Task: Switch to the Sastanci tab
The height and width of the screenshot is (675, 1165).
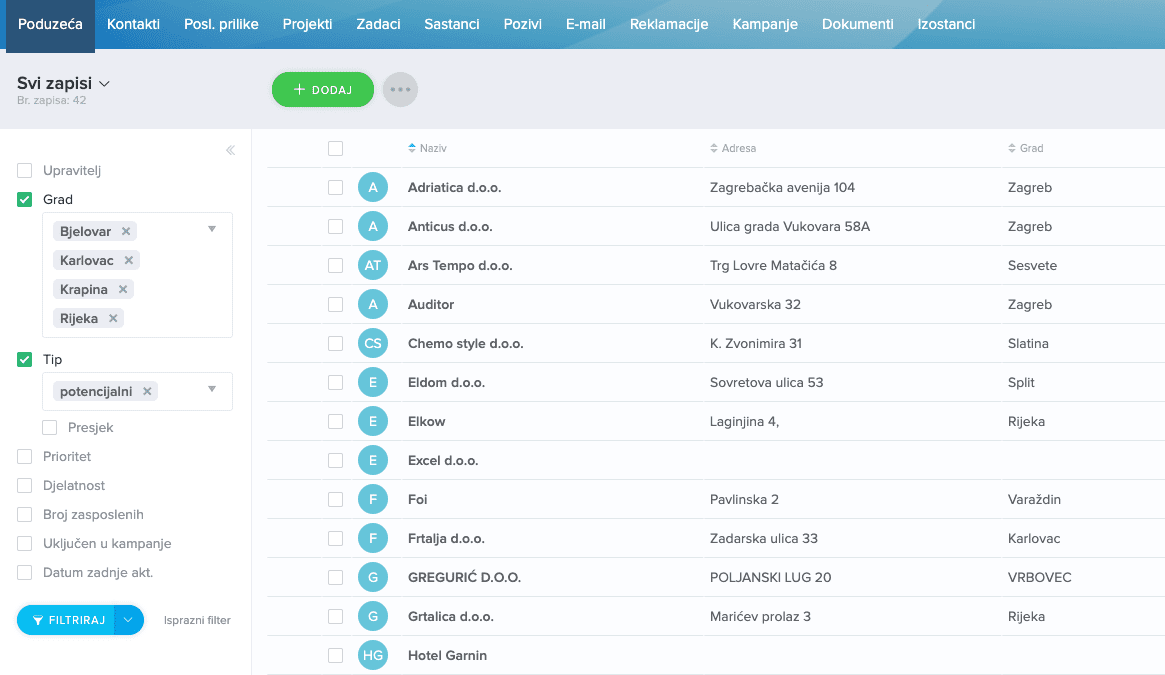Action: pos(452,25)
